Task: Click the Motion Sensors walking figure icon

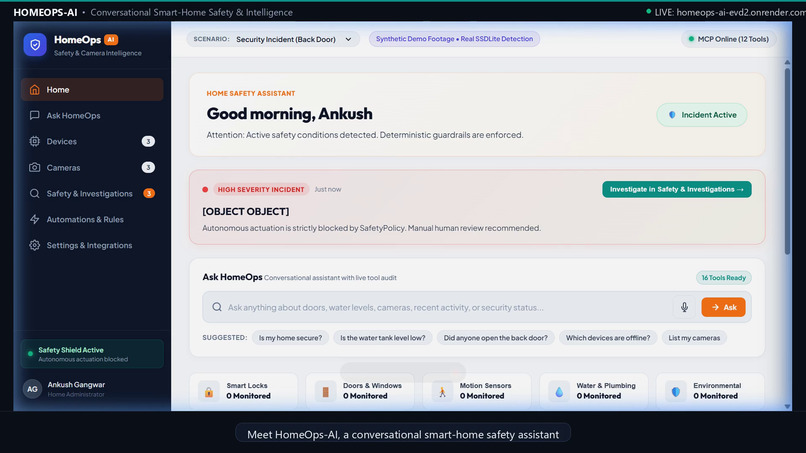Action: [442, 392]
